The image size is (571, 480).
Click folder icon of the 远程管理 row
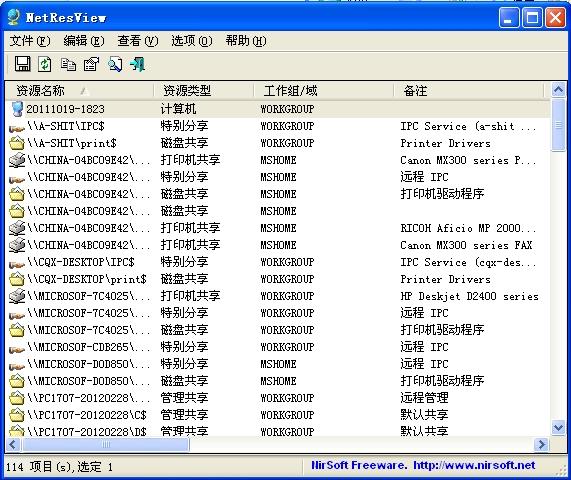click(x=17, y=398)
